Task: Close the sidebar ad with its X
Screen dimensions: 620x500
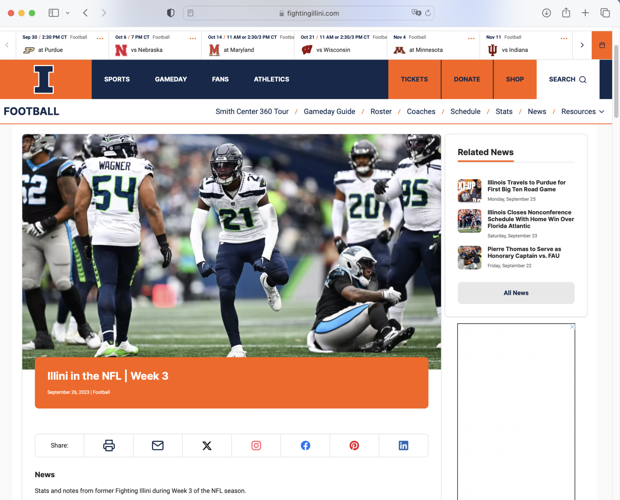Action: pos(572,327)
